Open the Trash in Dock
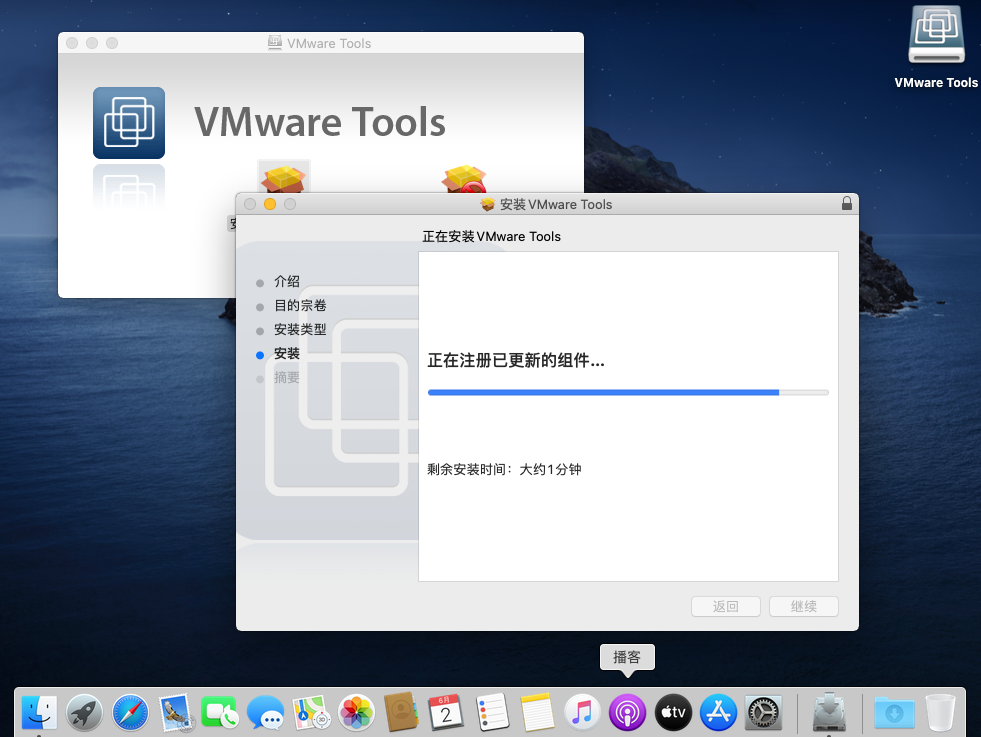This screenshot has height=737, width=981. click(940, 713)
